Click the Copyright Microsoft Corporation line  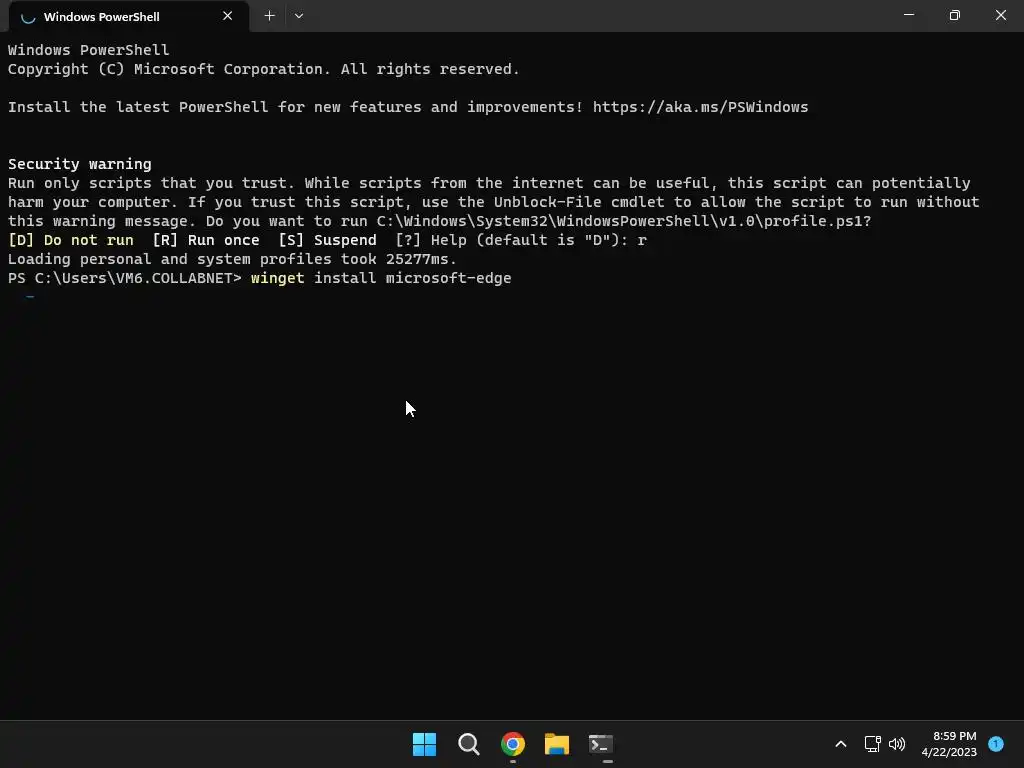pyautogui.click(x=263, y=69)
